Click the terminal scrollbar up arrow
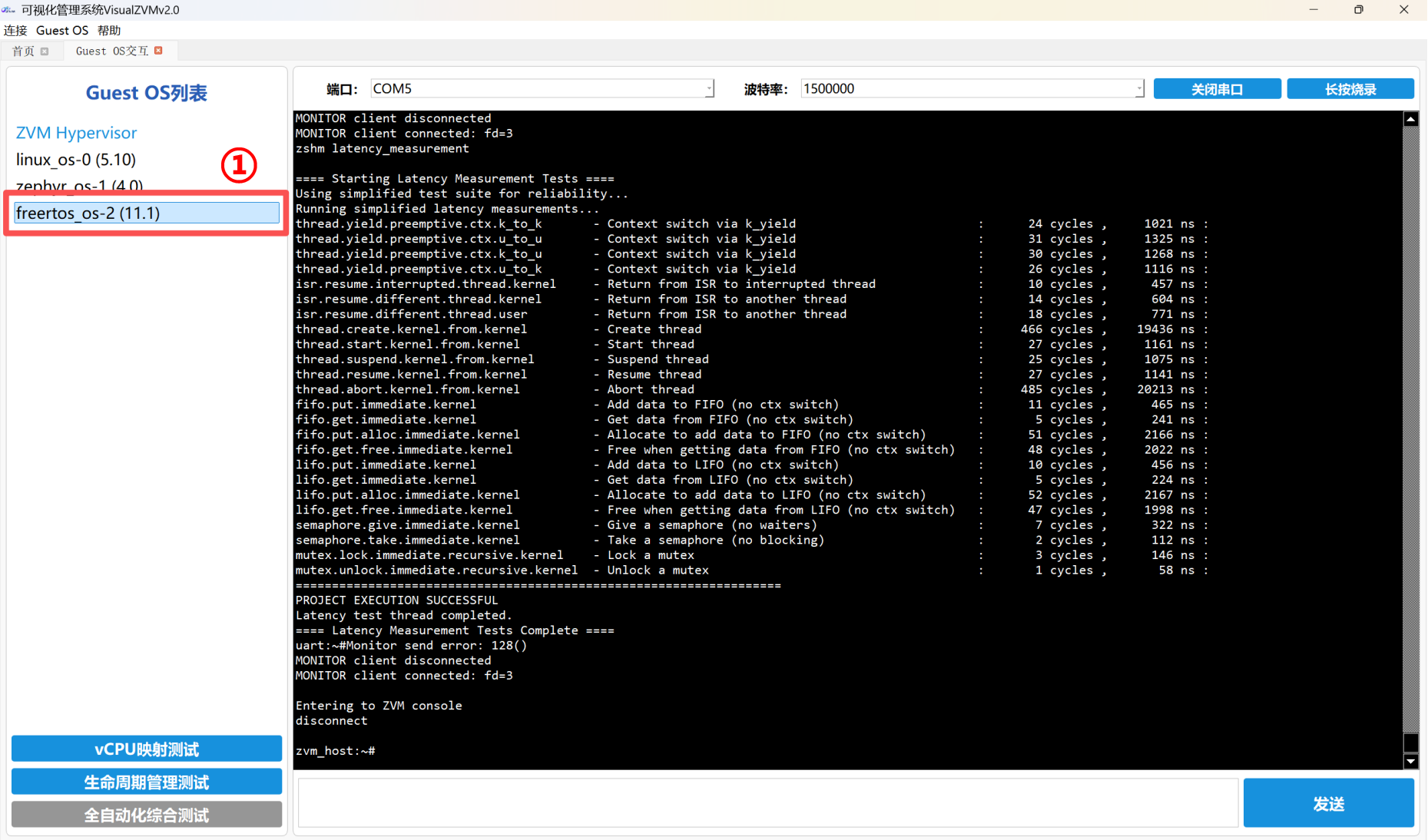The height and width of the screenshot is (840, 1428). point(1410,119)
